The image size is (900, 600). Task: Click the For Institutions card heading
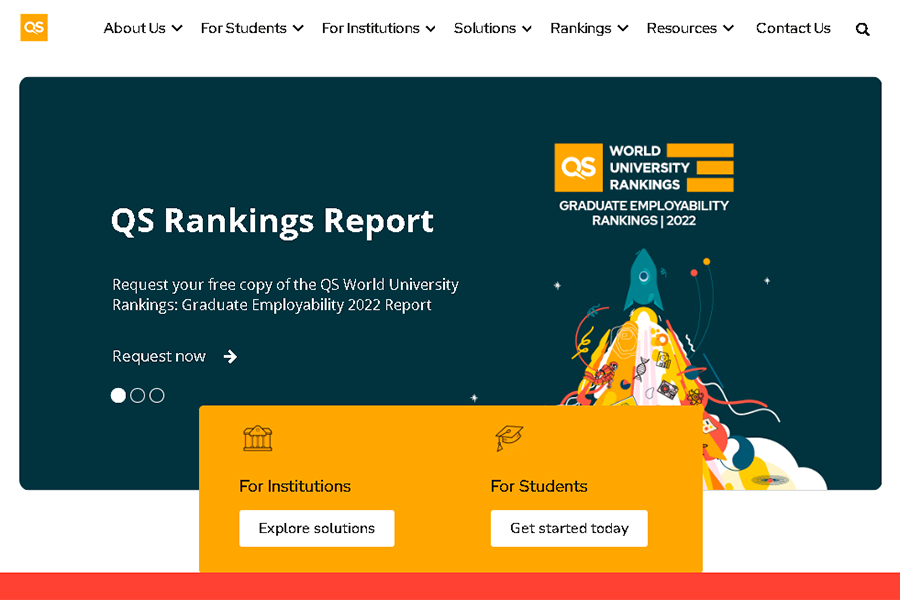295,486
